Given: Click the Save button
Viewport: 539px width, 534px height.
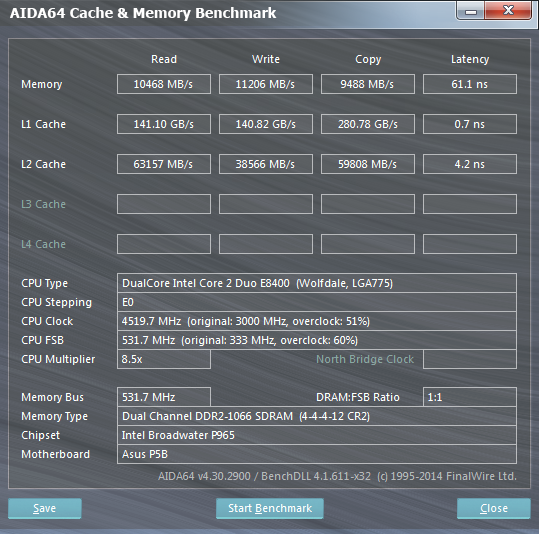Looking at the screenshot, I should point(45,508).
